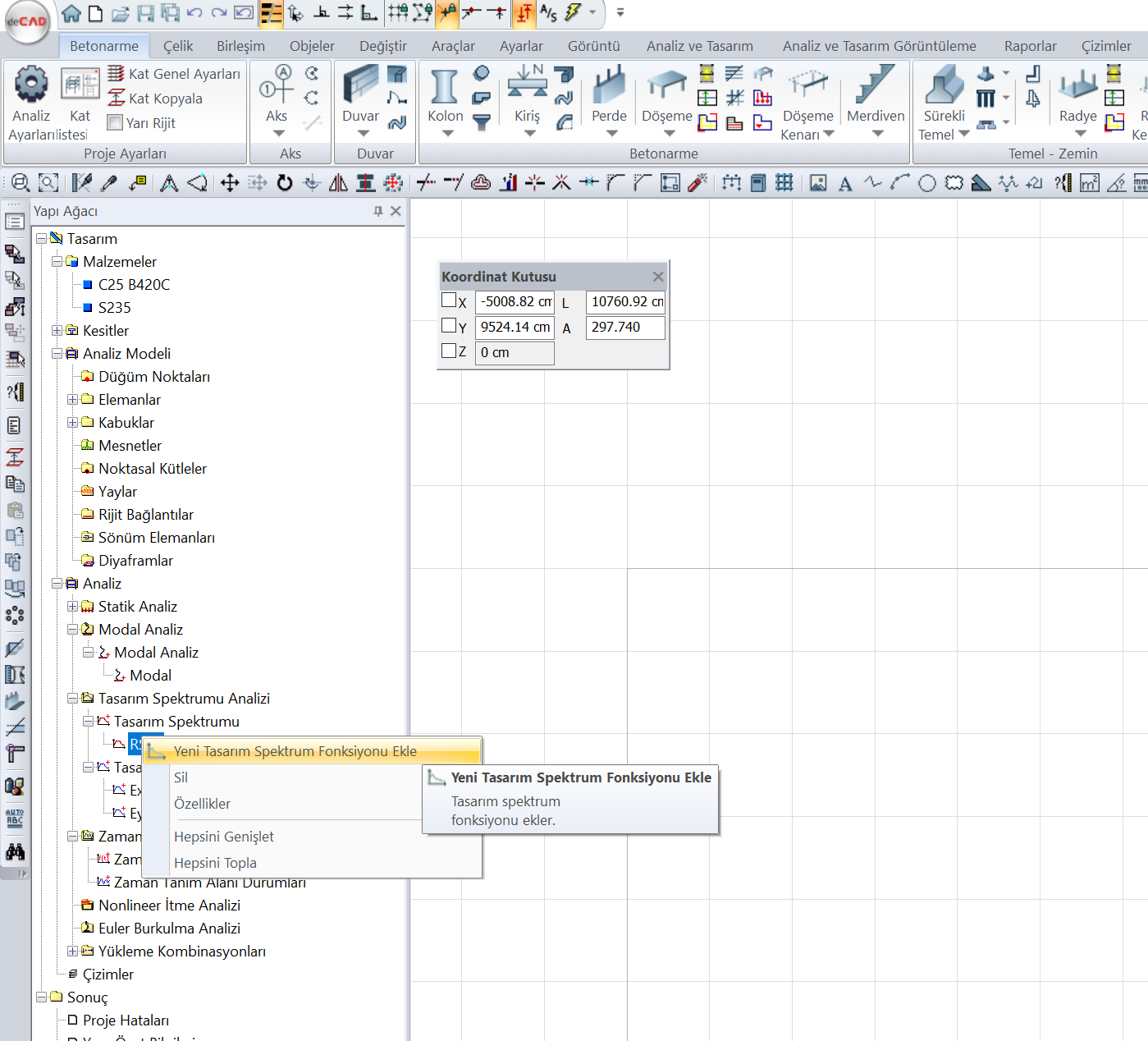
Task: Click the home icon in quick access bar
Action: (71, 13)
